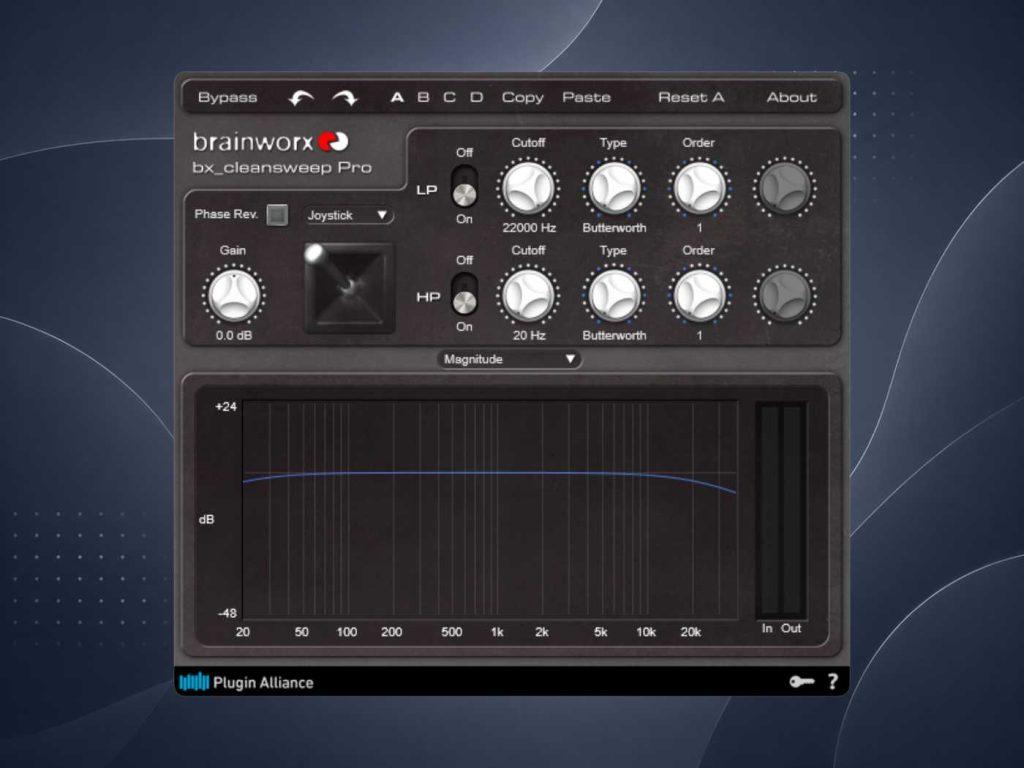Click the Copy button
The width and height of the screenshot is (1024, 768).
[522, 97]
